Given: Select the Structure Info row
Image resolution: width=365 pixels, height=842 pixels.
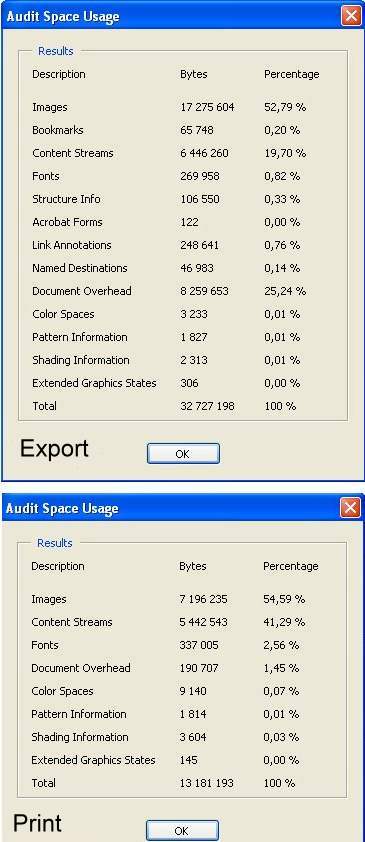Looking at the screenshot, I should click(x=182, y=199).
